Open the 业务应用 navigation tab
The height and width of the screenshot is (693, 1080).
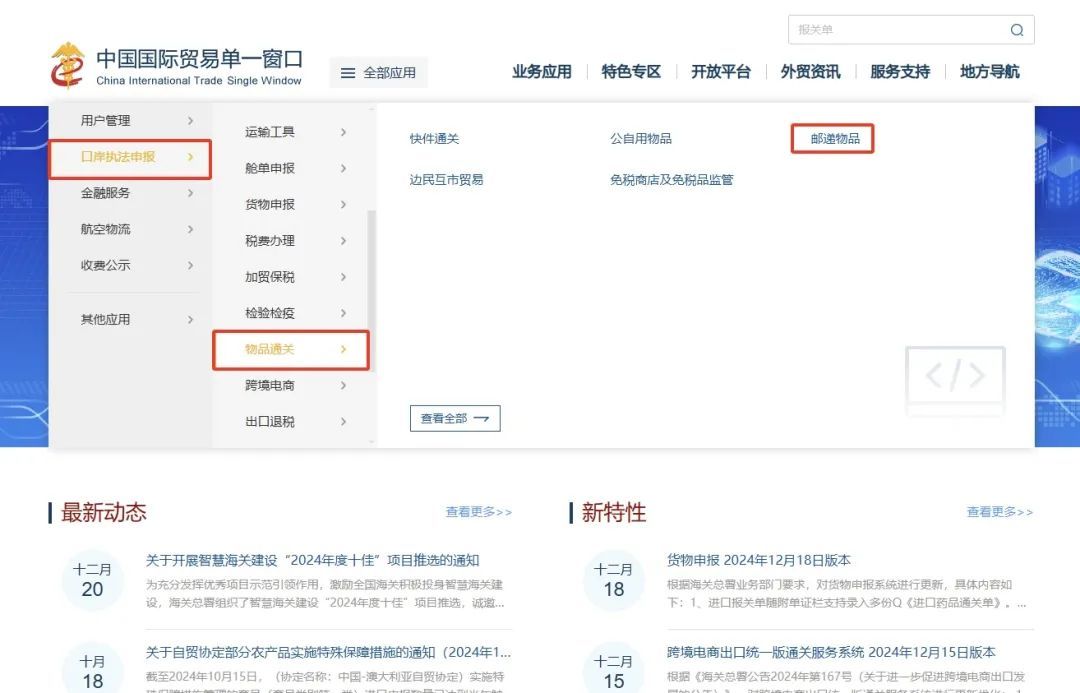[541, 72]
